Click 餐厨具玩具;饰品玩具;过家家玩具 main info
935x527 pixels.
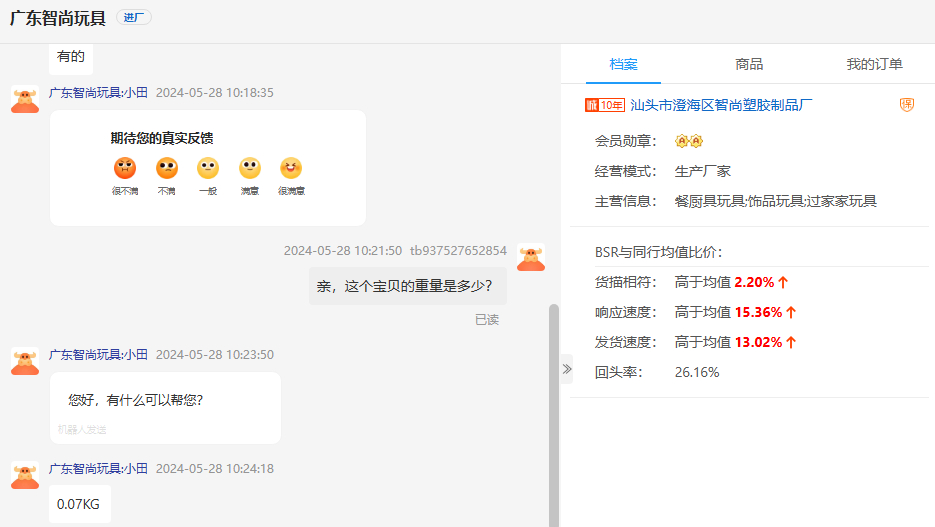tap(775, 201)
